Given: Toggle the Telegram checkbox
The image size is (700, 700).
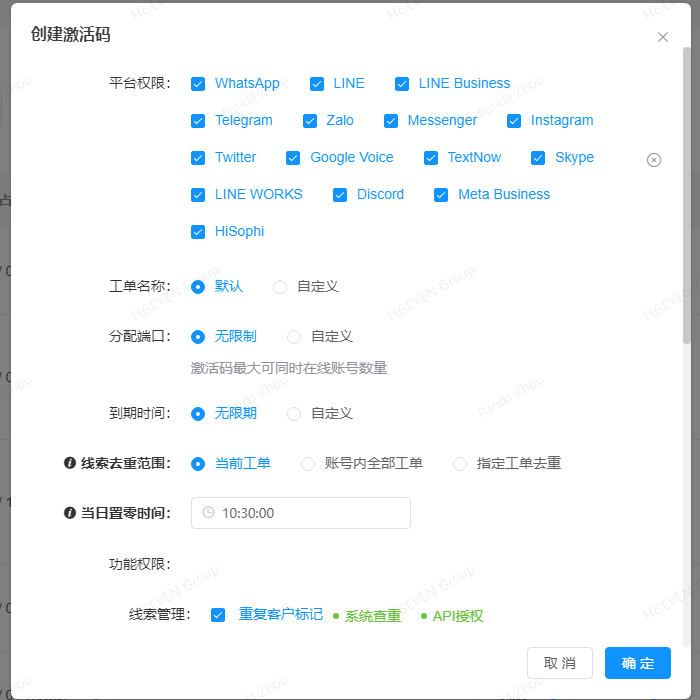Looking at the screenshot, I should (x=198, y=121).
